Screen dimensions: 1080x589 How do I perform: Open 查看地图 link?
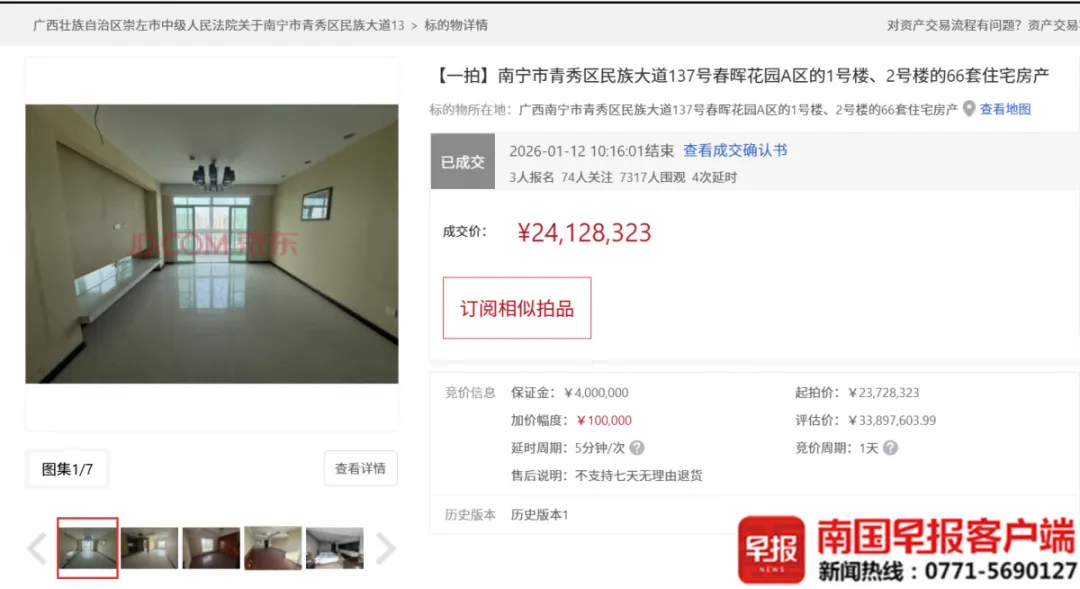[x=1005, y=109]
